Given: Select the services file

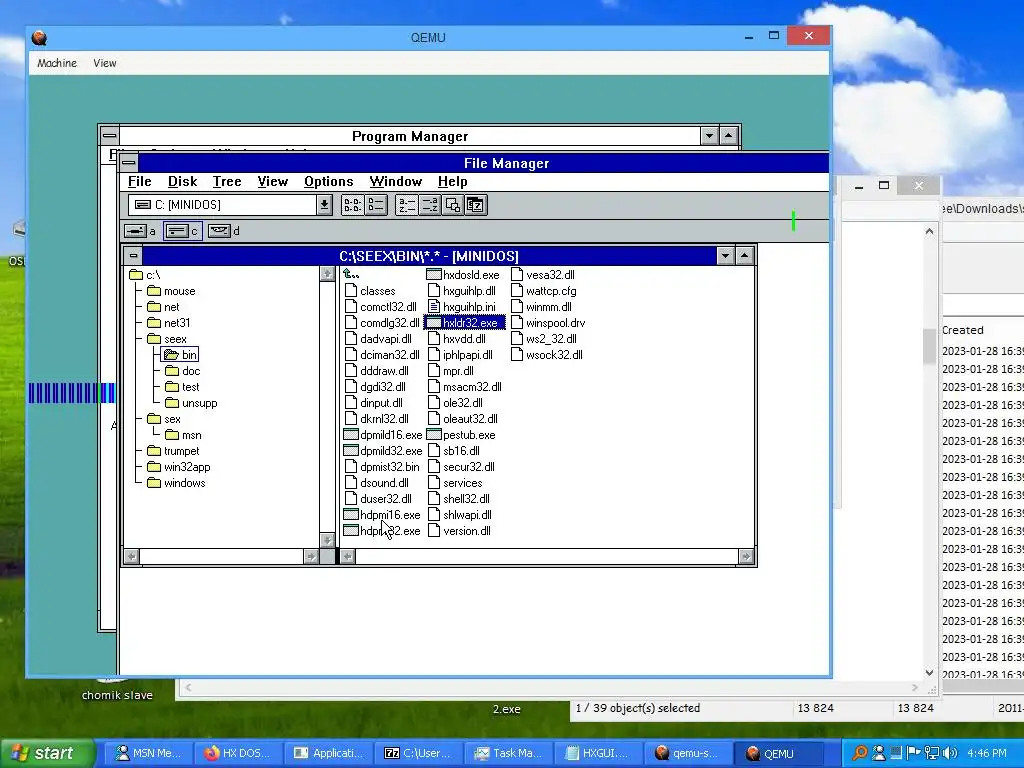Looking at the screenshot, I should click(455, 483).
